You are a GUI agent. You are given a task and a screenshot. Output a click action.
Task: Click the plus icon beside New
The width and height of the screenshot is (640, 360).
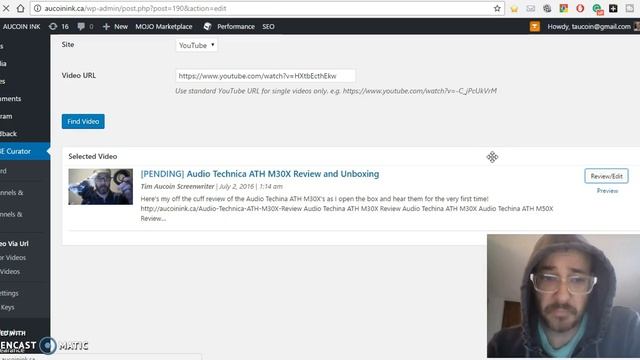coord(106,27)
